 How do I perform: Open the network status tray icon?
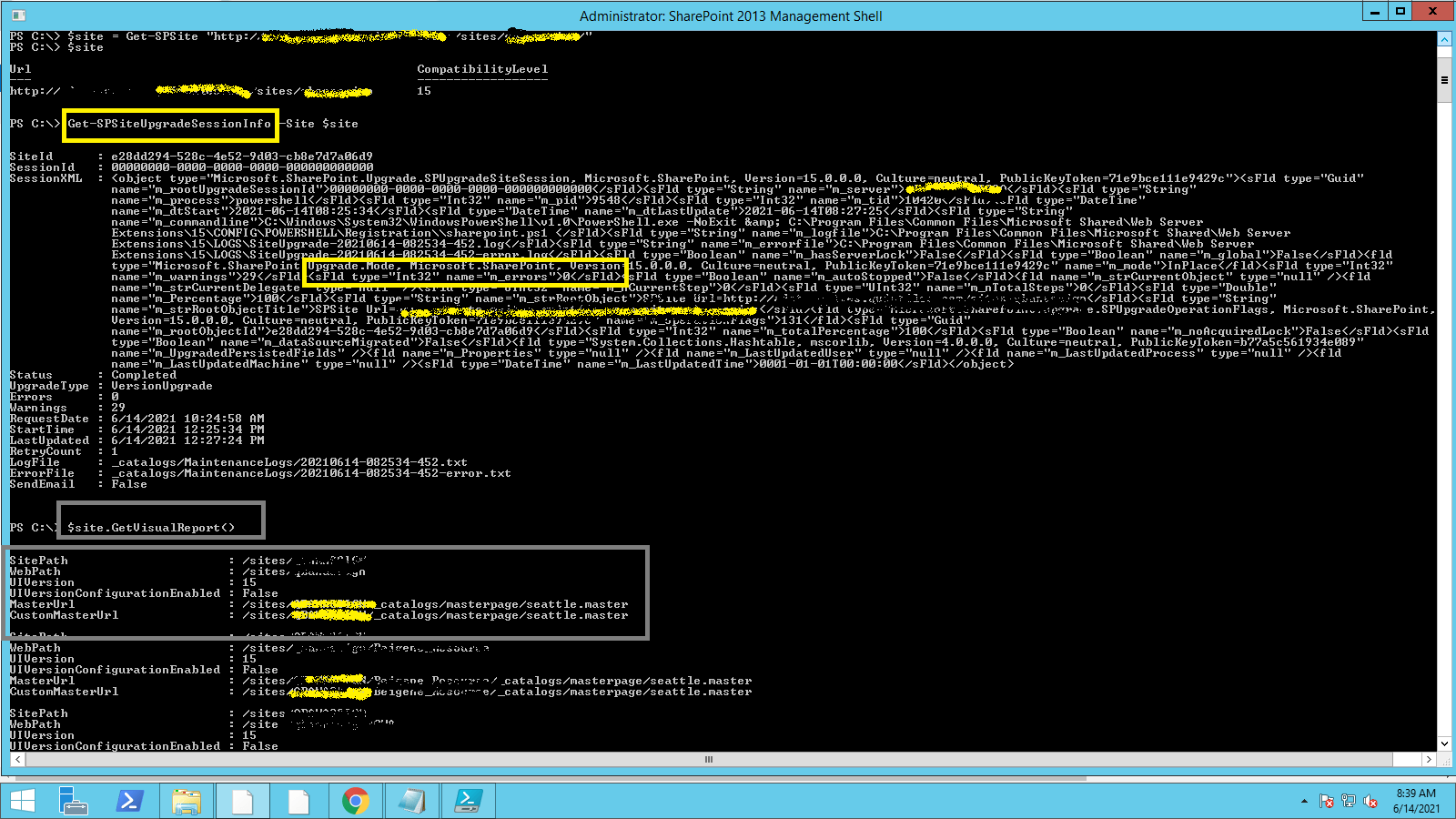[x=1349, y=802]
